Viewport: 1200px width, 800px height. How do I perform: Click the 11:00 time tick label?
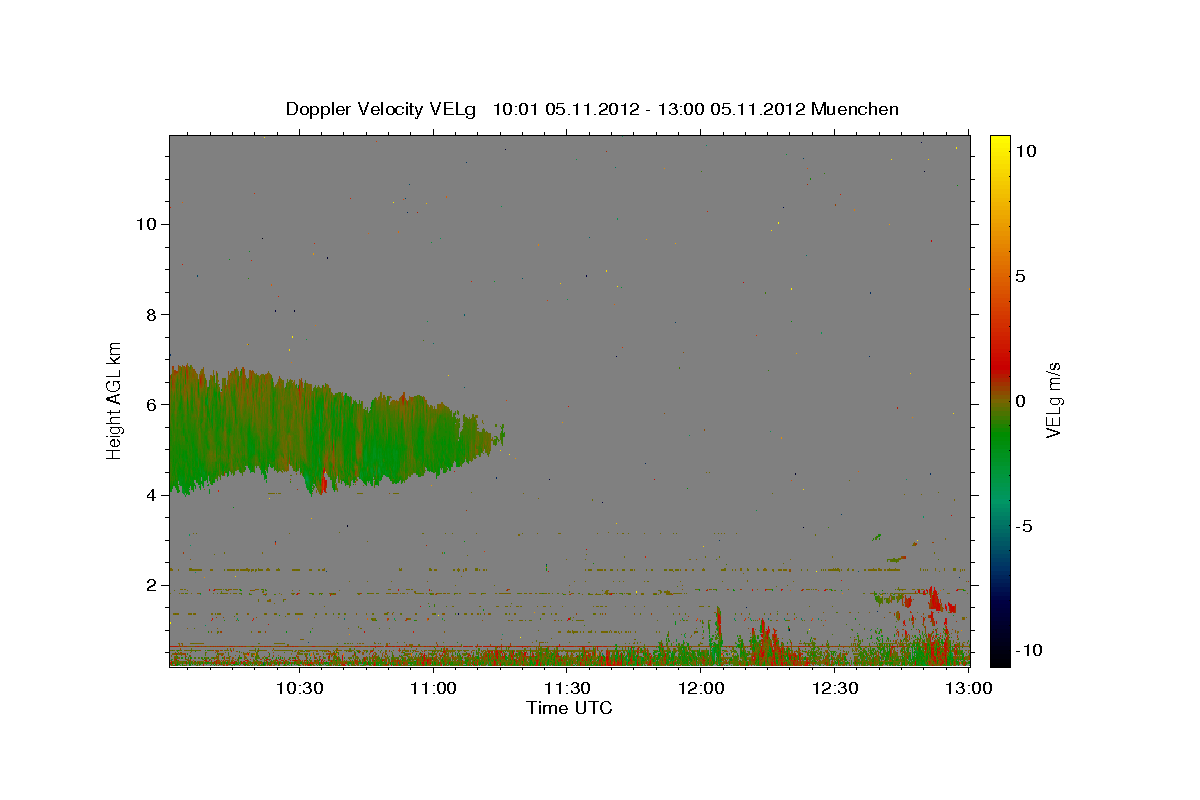[433, 688]
